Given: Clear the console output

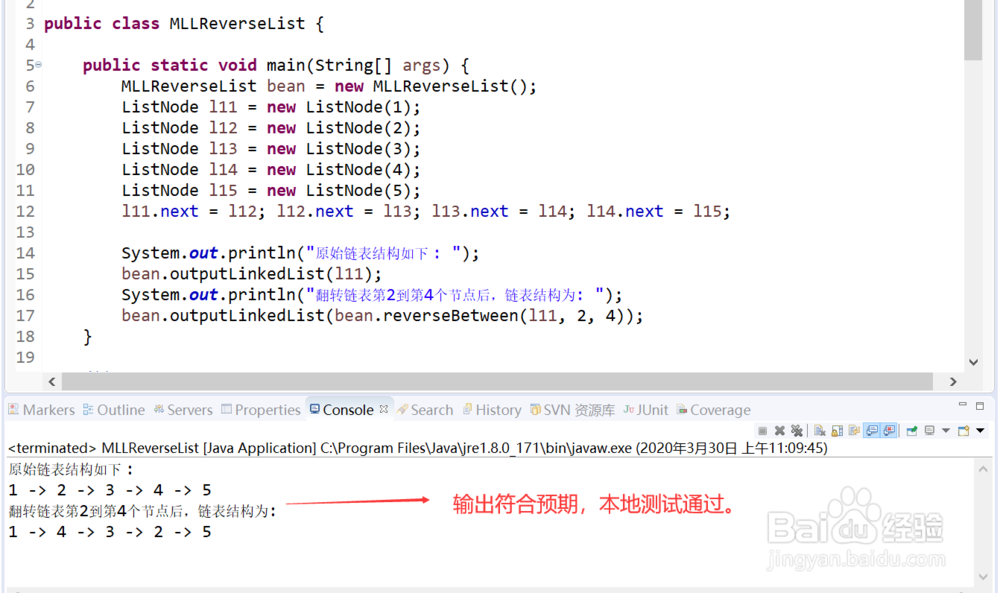Looking at the screenshot, I should [820, 430].
